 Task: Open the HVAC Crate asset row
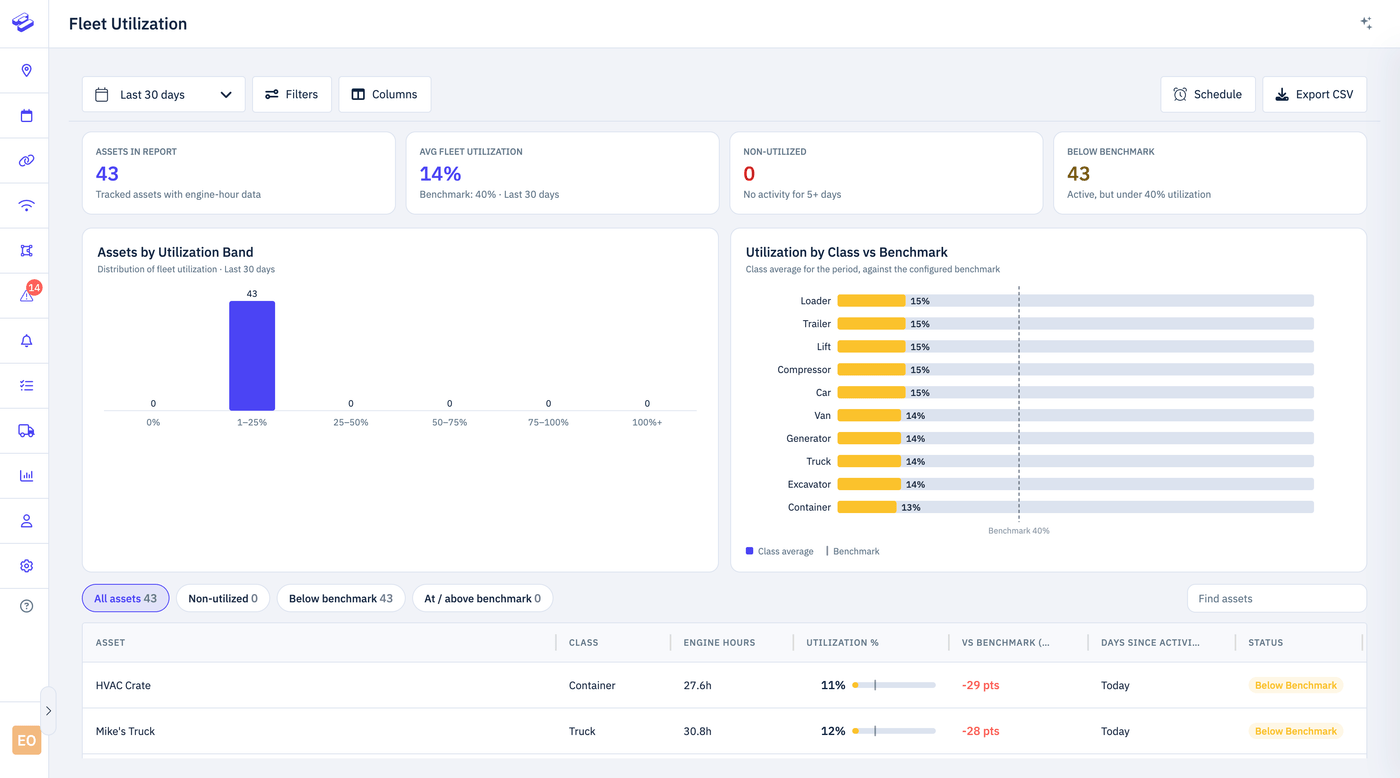point(724,685)
